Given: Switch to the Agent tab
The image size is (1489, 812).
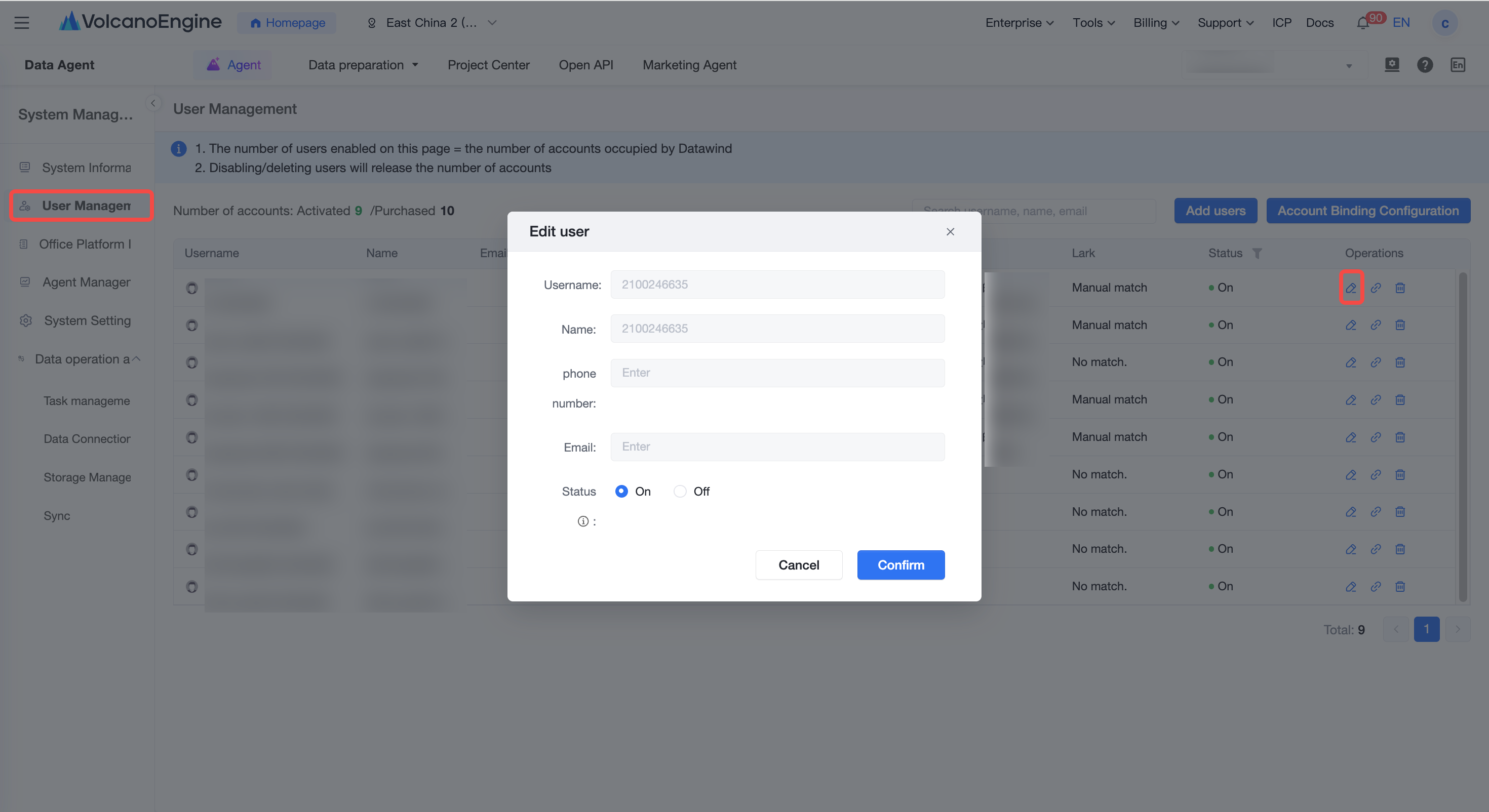Looking at the screenshot, I should [x=233, y=65].
